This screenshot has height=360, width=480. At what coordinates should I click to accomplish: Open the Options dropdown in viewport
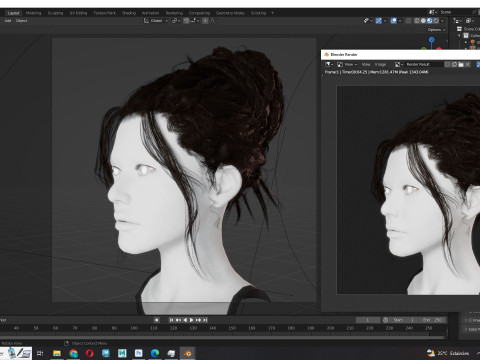[x=436, y=30]
